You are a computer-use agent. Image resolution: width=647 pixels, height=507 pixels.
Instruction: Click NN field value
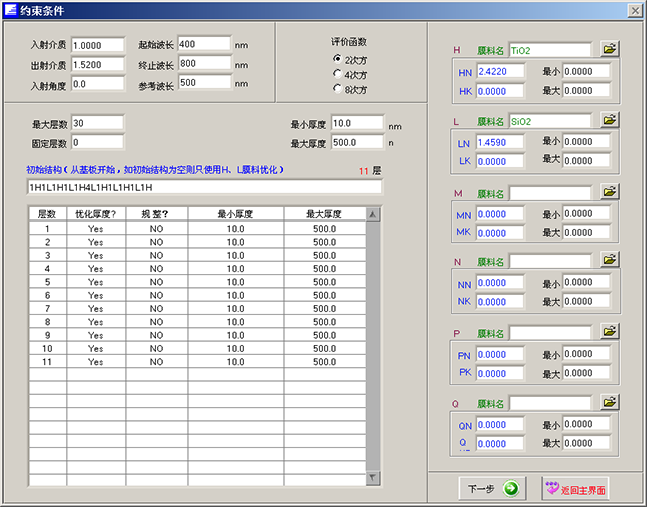[501, 283]
